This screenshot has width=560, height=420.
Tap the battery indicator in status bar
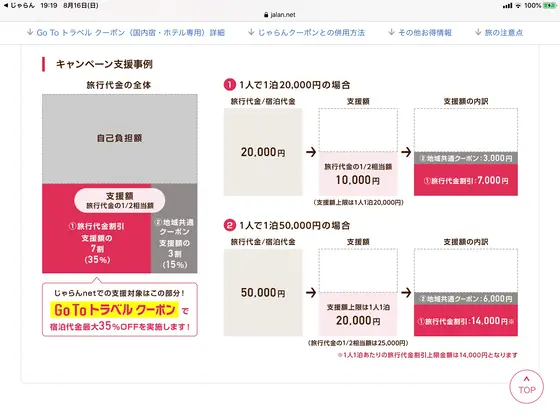pos(549,5)
